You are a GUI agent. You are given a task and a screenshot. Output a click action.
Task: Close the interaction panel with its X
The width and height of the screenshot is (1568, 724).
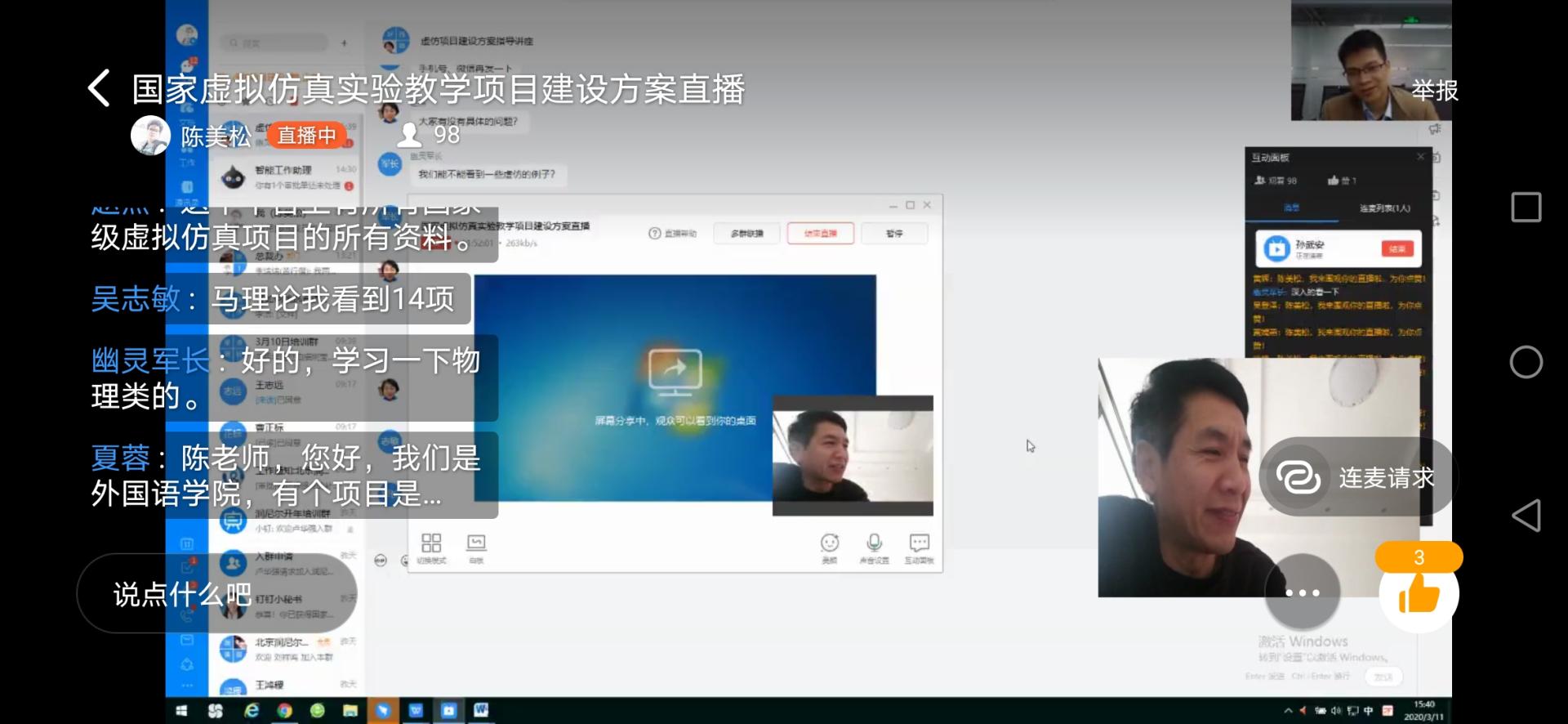click(x=1420, y=156)
